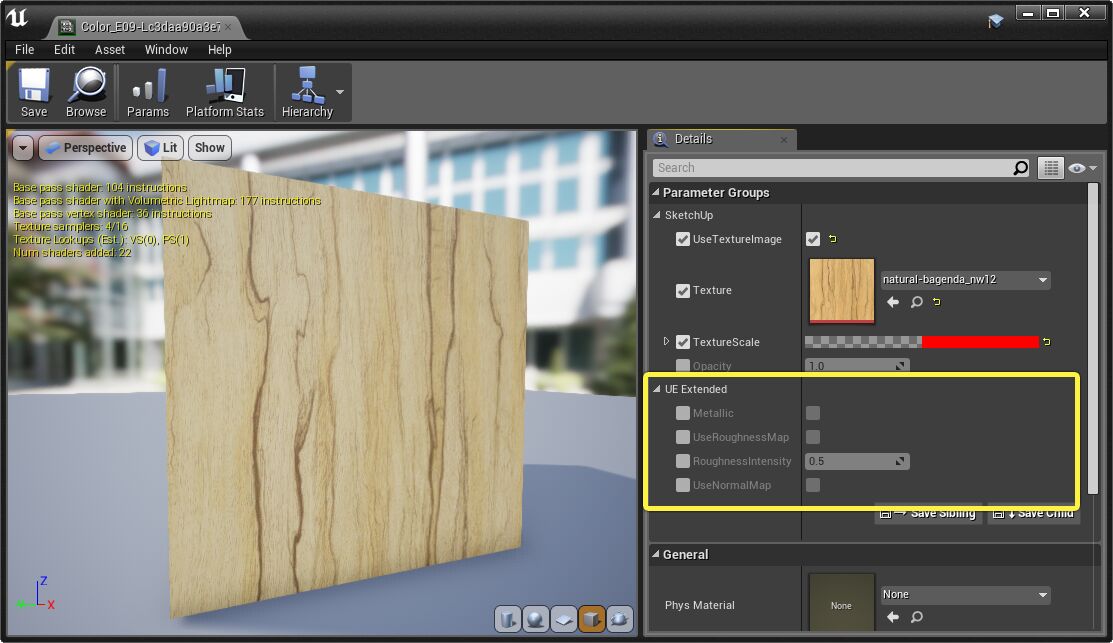The width and height of the screenshot is (1113, 643).
Task: Select the teapot preview mesh shape
Action: (620, 619)
